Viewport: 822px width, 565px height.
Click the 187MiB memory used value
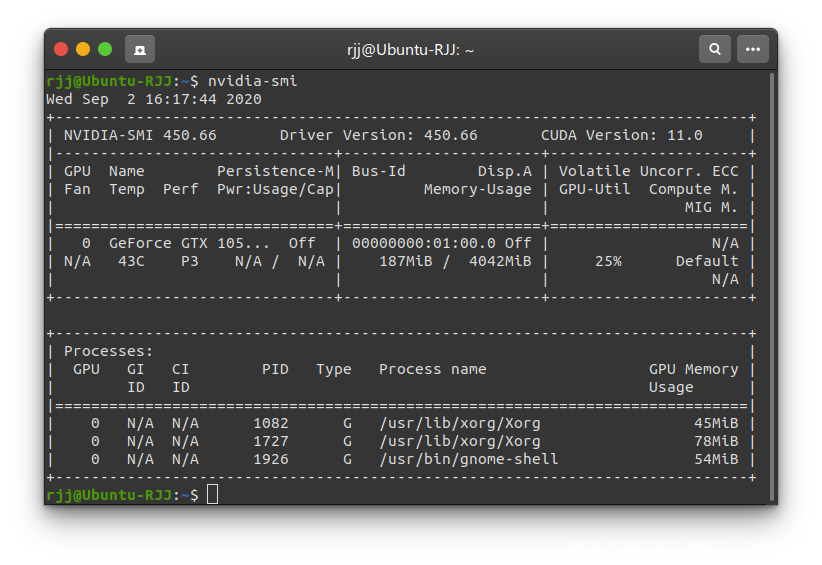[406, 262]
